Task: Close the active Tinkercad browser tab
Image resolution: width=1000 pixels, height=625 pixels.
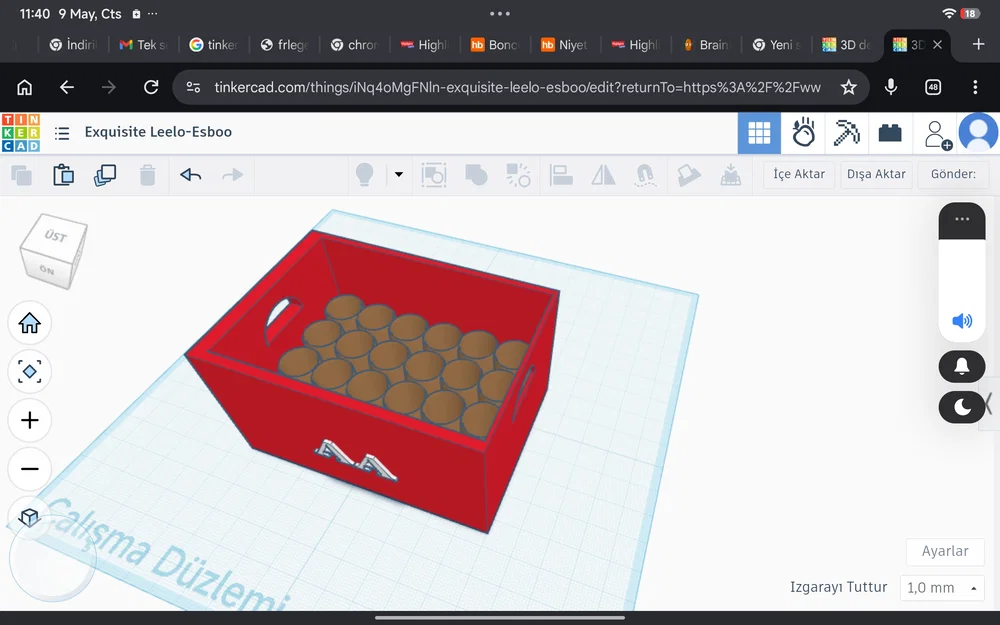Action: click(x=937, y=45)
